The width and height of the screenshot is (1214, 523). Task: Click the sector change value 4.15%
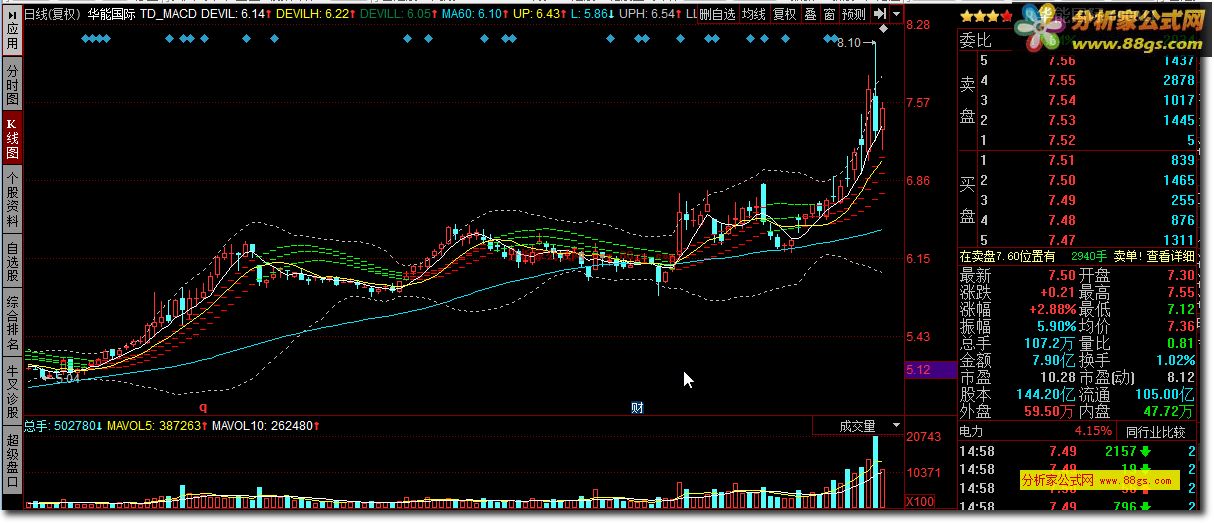[x=1093, y=432]
